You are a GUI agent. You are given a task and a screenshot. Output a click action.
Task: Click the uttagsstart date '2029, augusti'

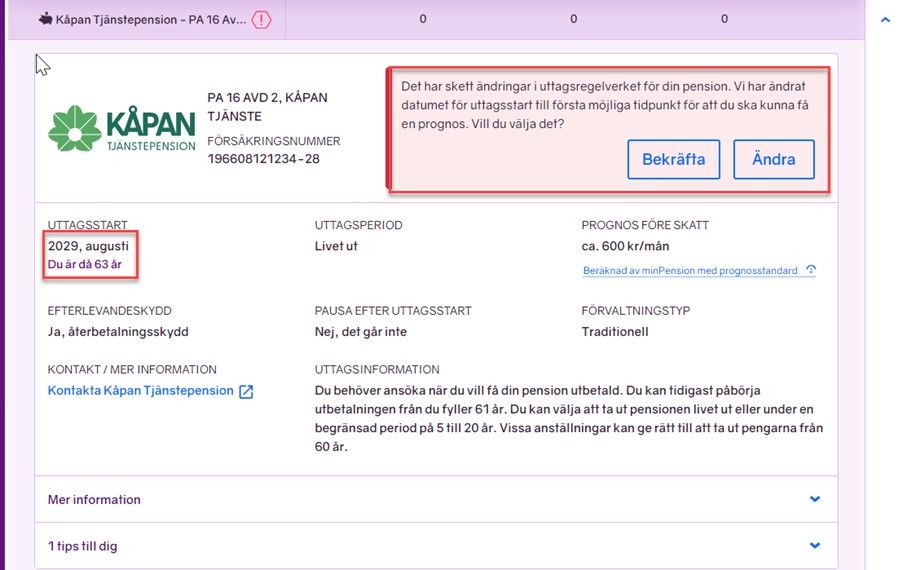(88, 246)
